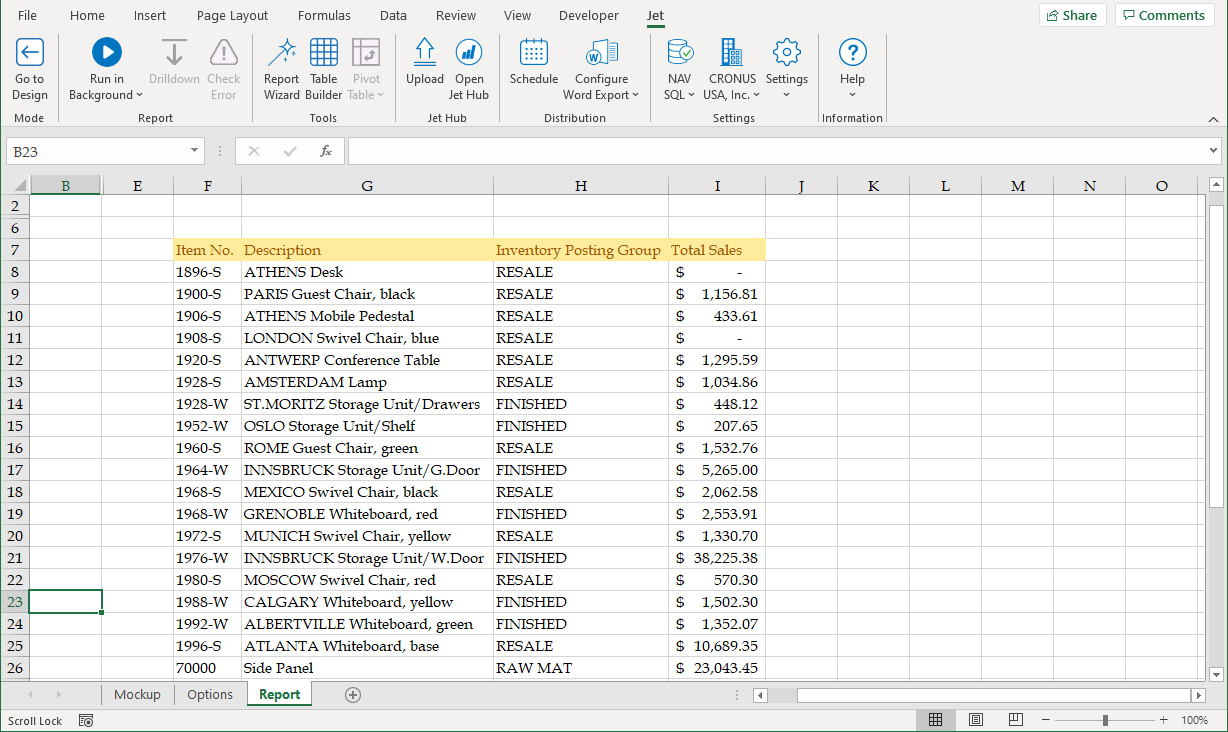Click the Drilldown arrow icon
Viewport: 1228px width, 732px height.
pyautogui.click(x=174, y=53)
